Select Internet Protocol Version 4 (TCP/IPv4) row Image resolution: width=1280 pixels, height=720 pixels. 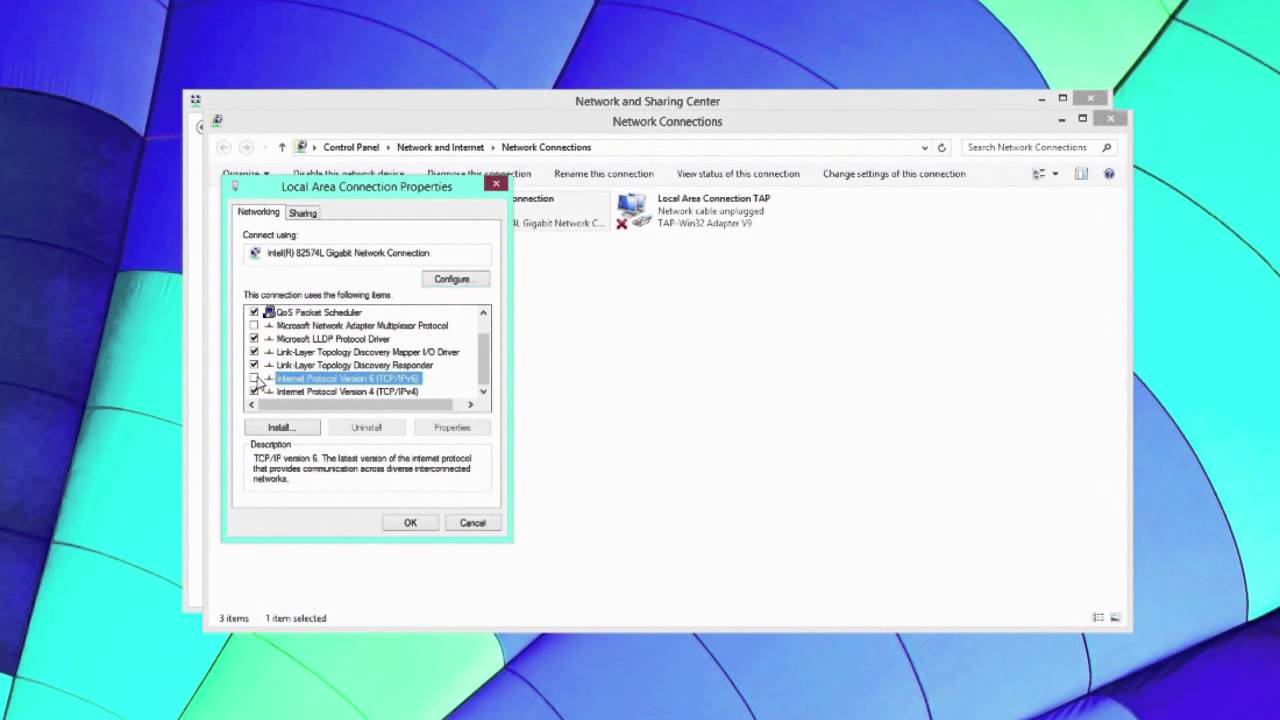347,391
